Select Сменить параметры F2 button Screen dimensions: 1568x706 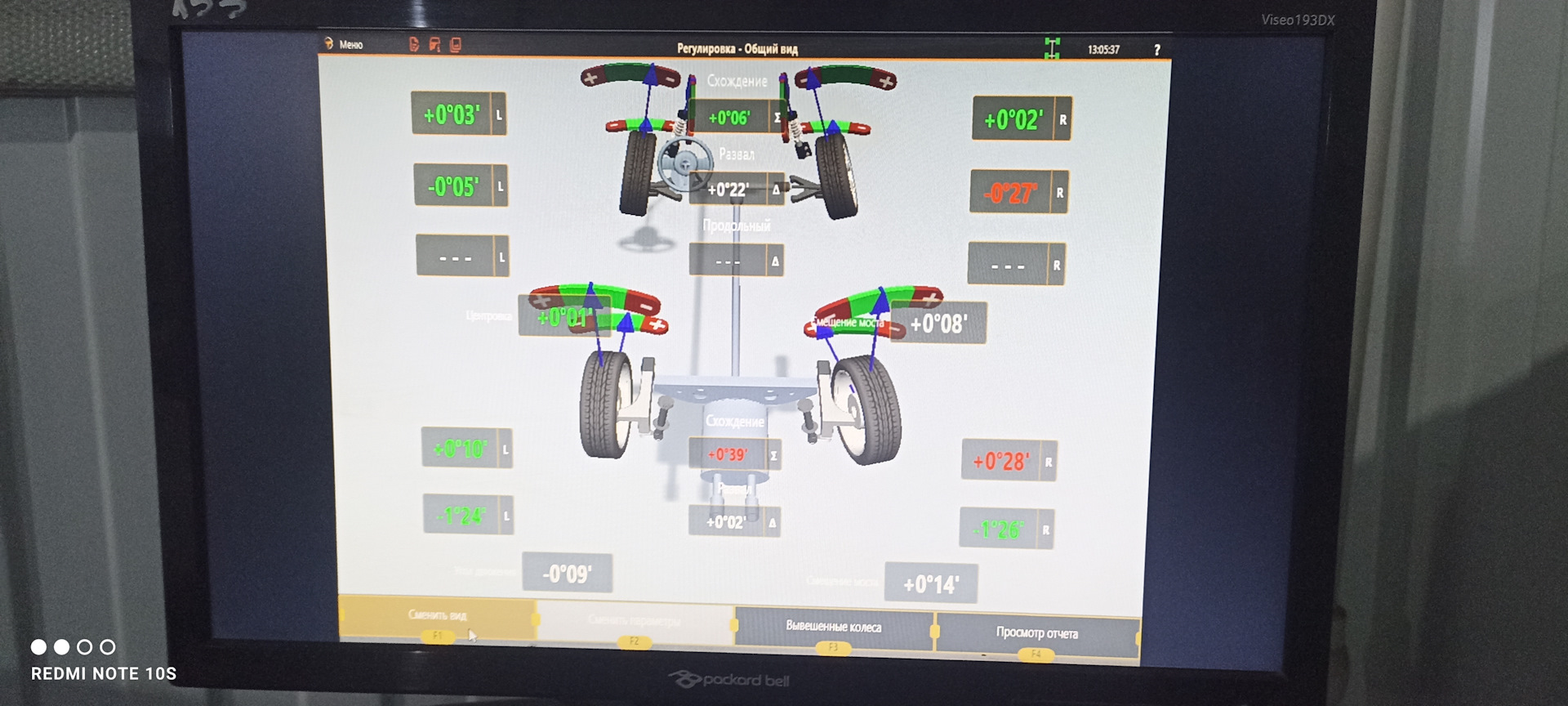(635, 623)
